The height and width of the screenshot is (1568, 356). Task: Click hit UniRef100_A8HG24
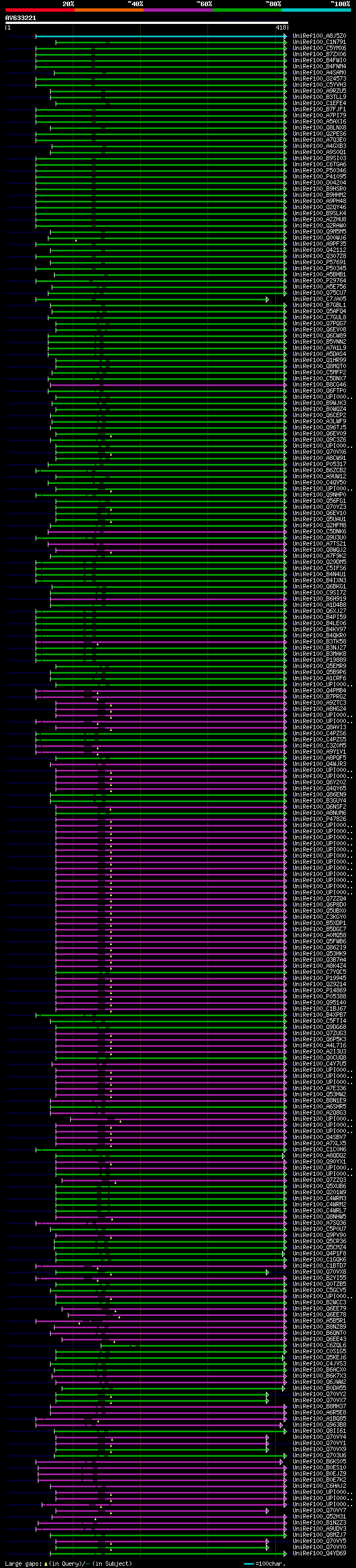pos(319,709)
